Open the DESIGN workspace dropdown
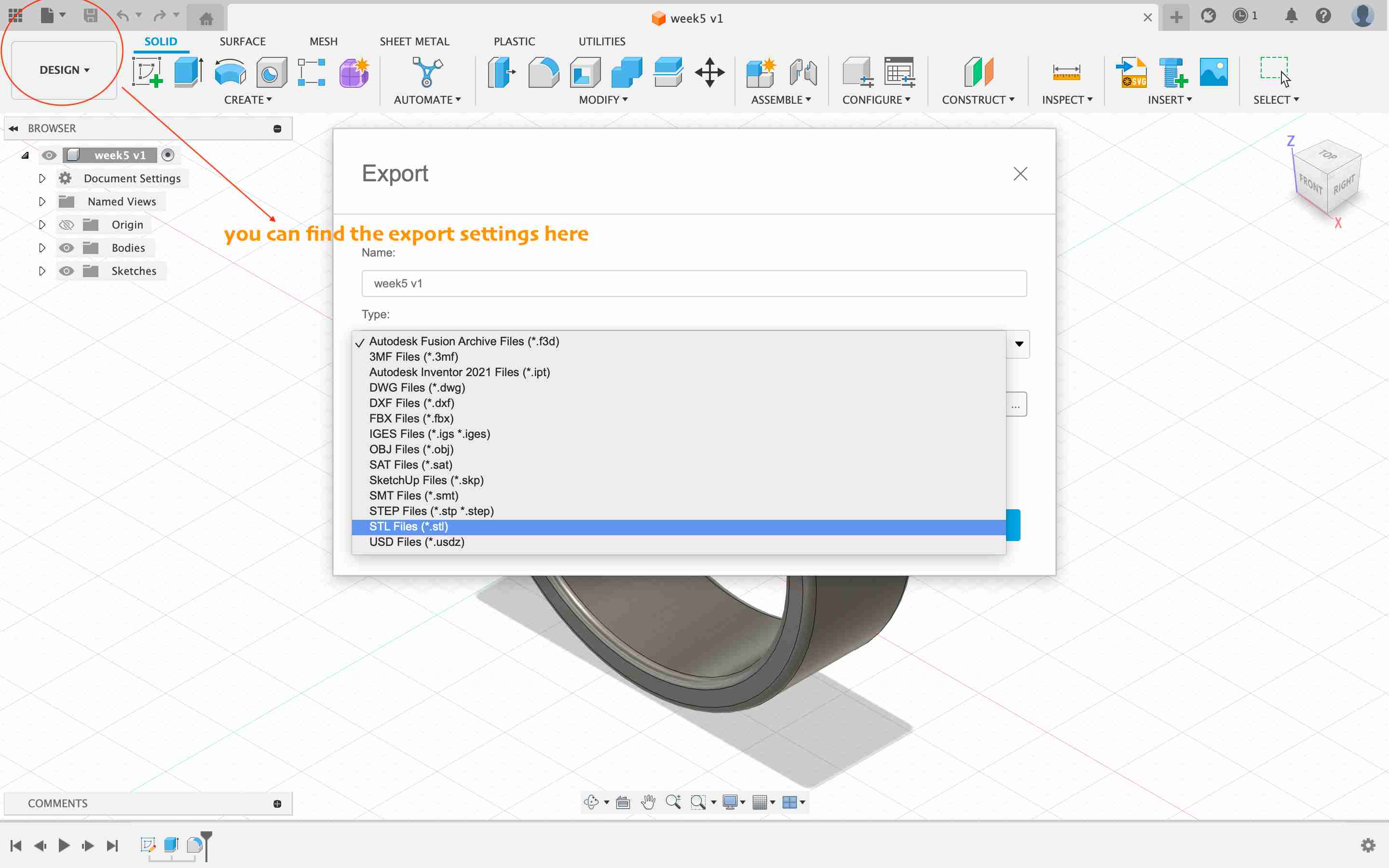The height and width of the screenshot is (868, 1389). coord(64,69)
